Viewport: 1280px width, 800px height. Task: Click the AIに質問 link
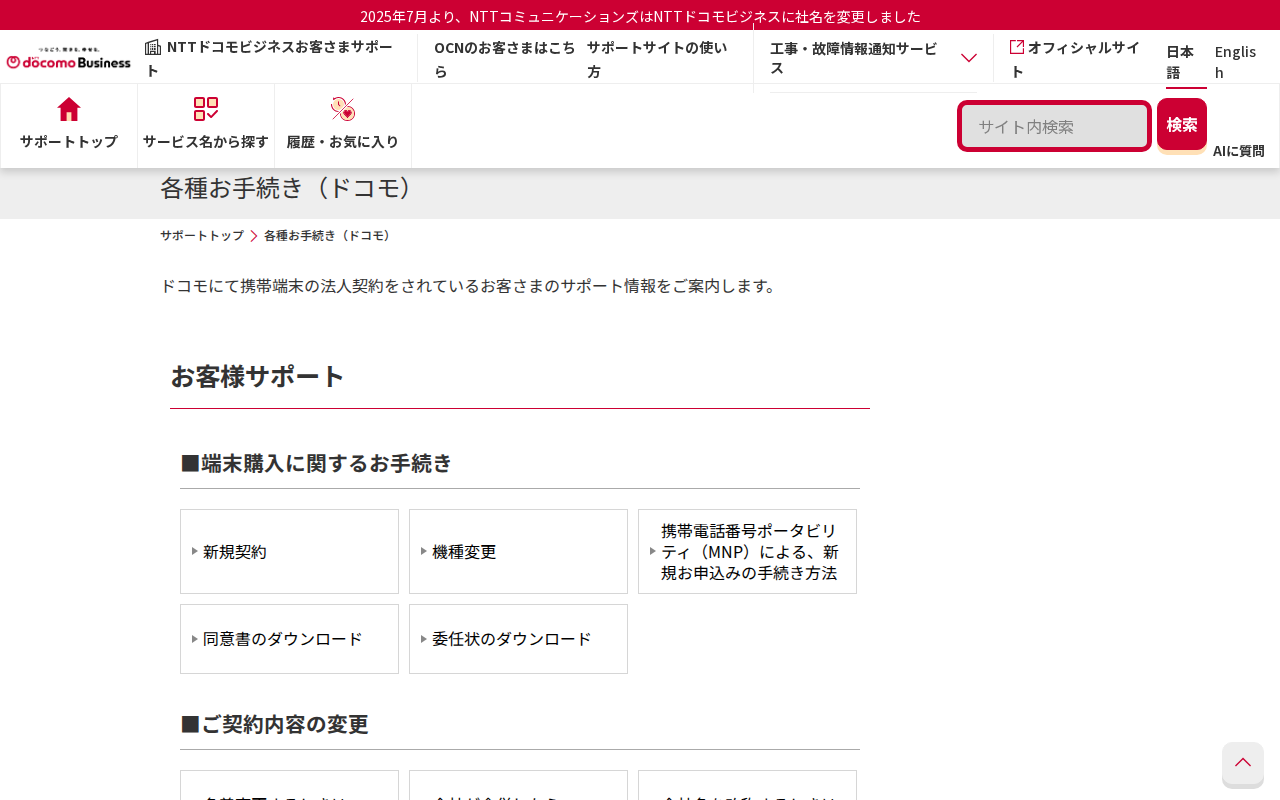[x=1239, y=151]
